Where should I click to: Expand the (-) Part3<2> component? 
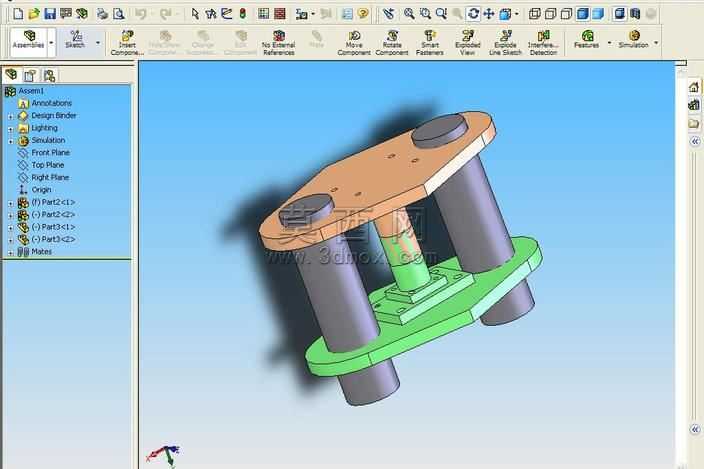coord(11,240)
